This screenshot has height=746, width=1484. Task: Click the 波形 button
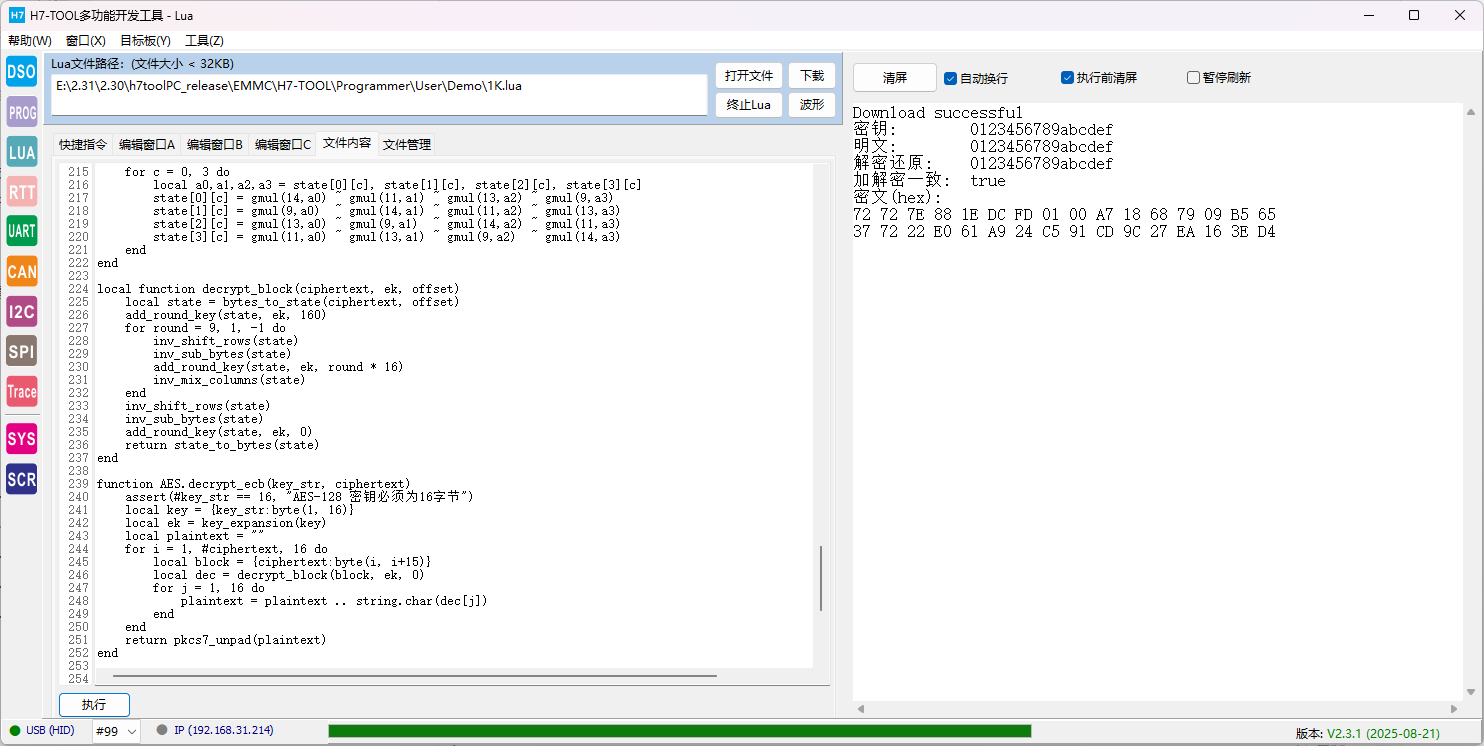click(812, 105)
